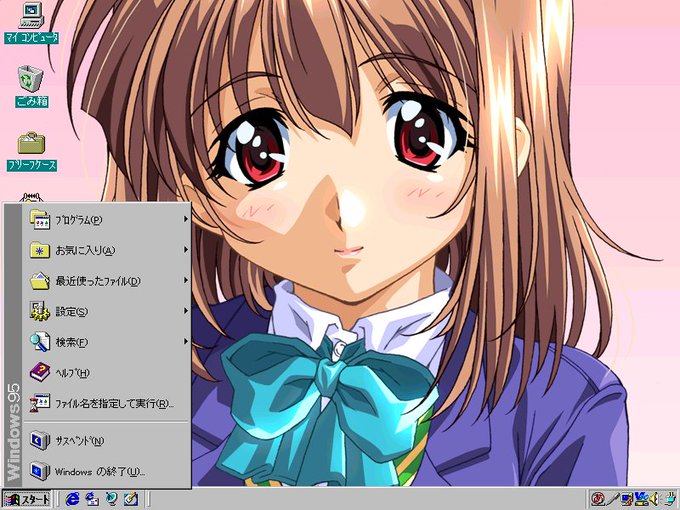Open プログラム(P) in the Start menu
Viewport: 680px width, 510px height.
point(107,220)
